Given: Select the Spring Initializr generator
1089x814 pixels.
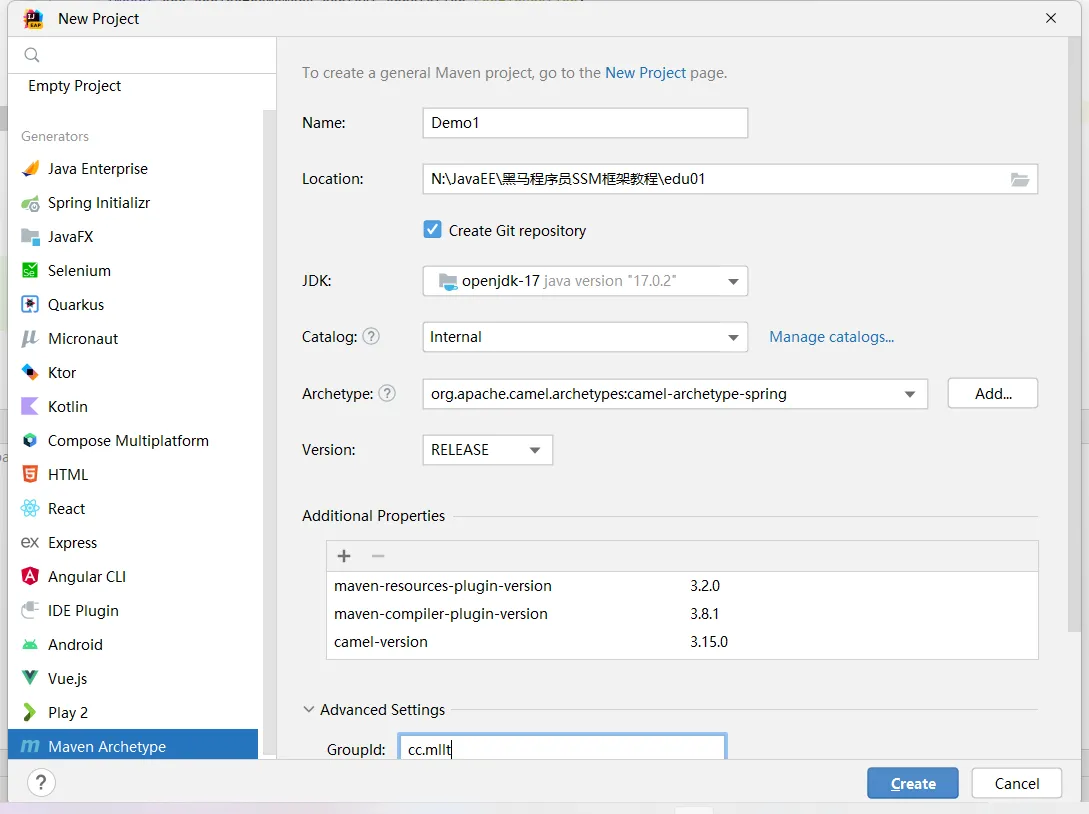Looking at the screenshot, I should point(135,203).
